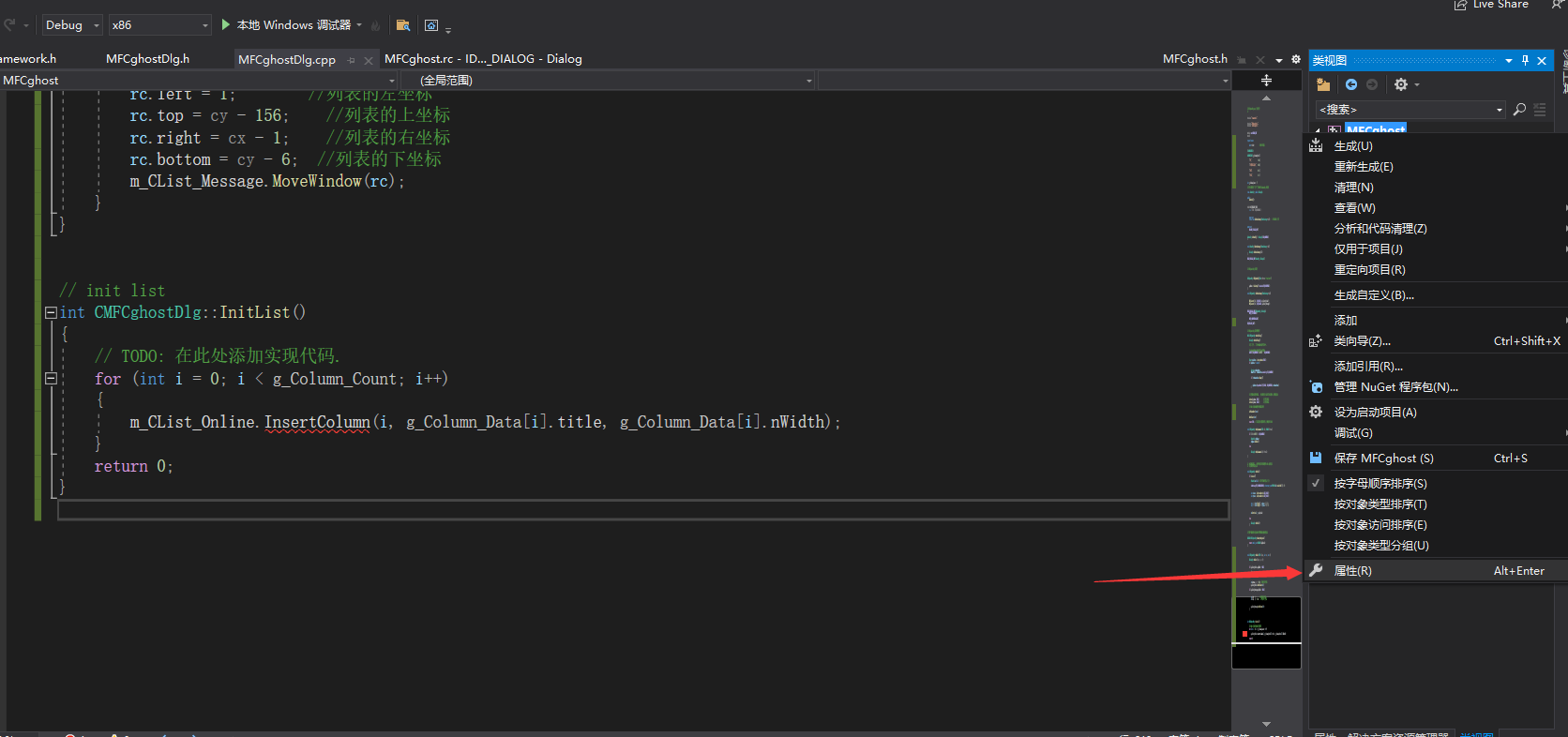Click the blue back arrow in Class View
The image size is (1568, 737).
pos(1351,84)
